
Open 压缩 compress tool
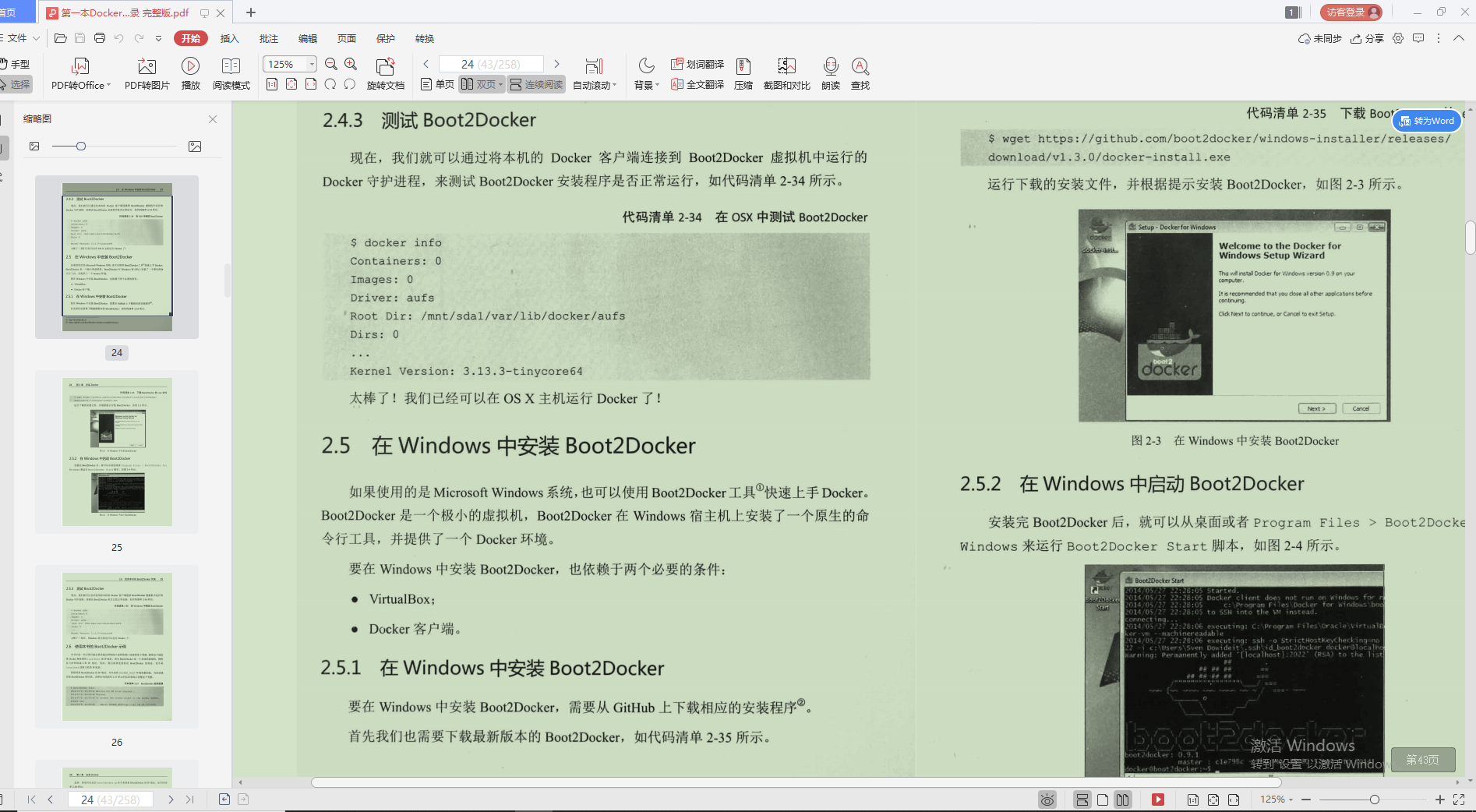[x=743, y=74]
